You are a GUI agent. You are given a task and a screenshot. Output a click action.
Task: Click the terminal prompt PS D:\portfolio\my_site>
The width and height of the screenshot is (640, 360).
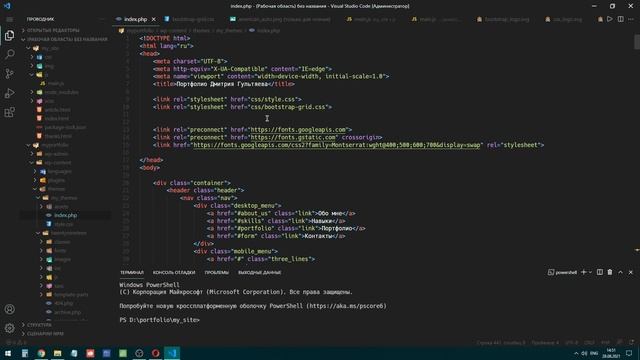coord(160,320)
